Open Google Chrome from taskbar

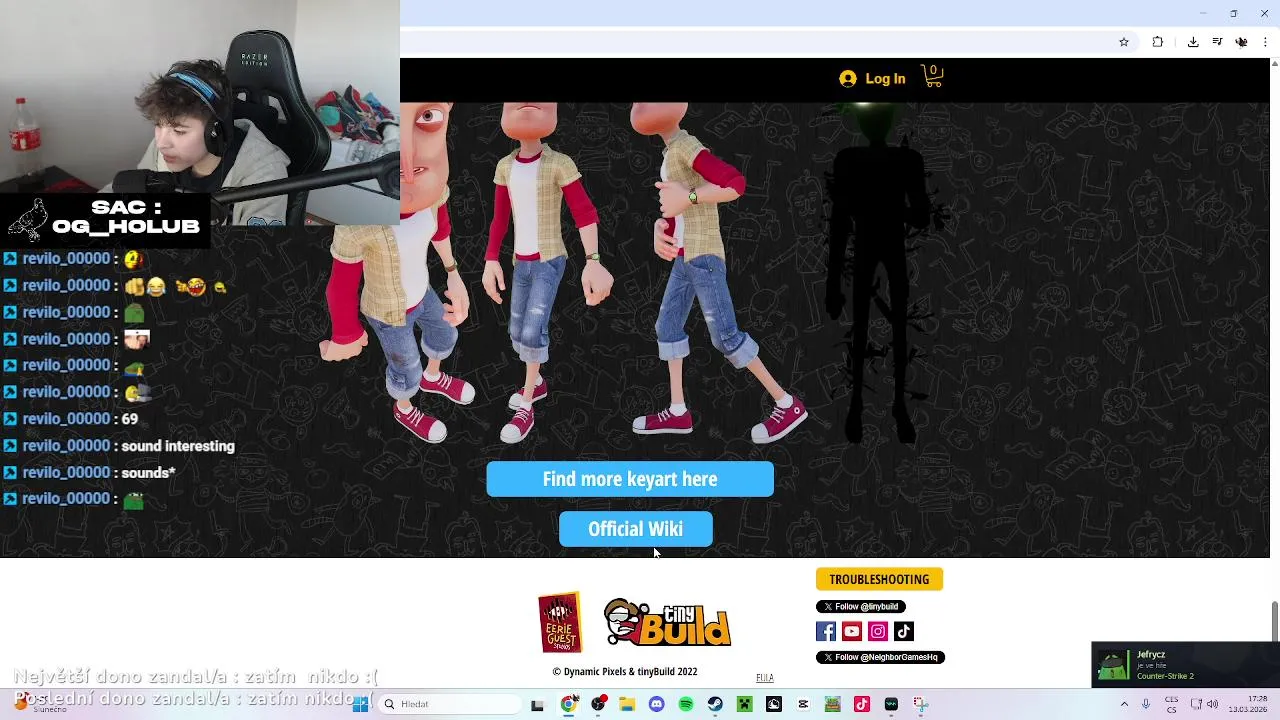coord(568,705)
